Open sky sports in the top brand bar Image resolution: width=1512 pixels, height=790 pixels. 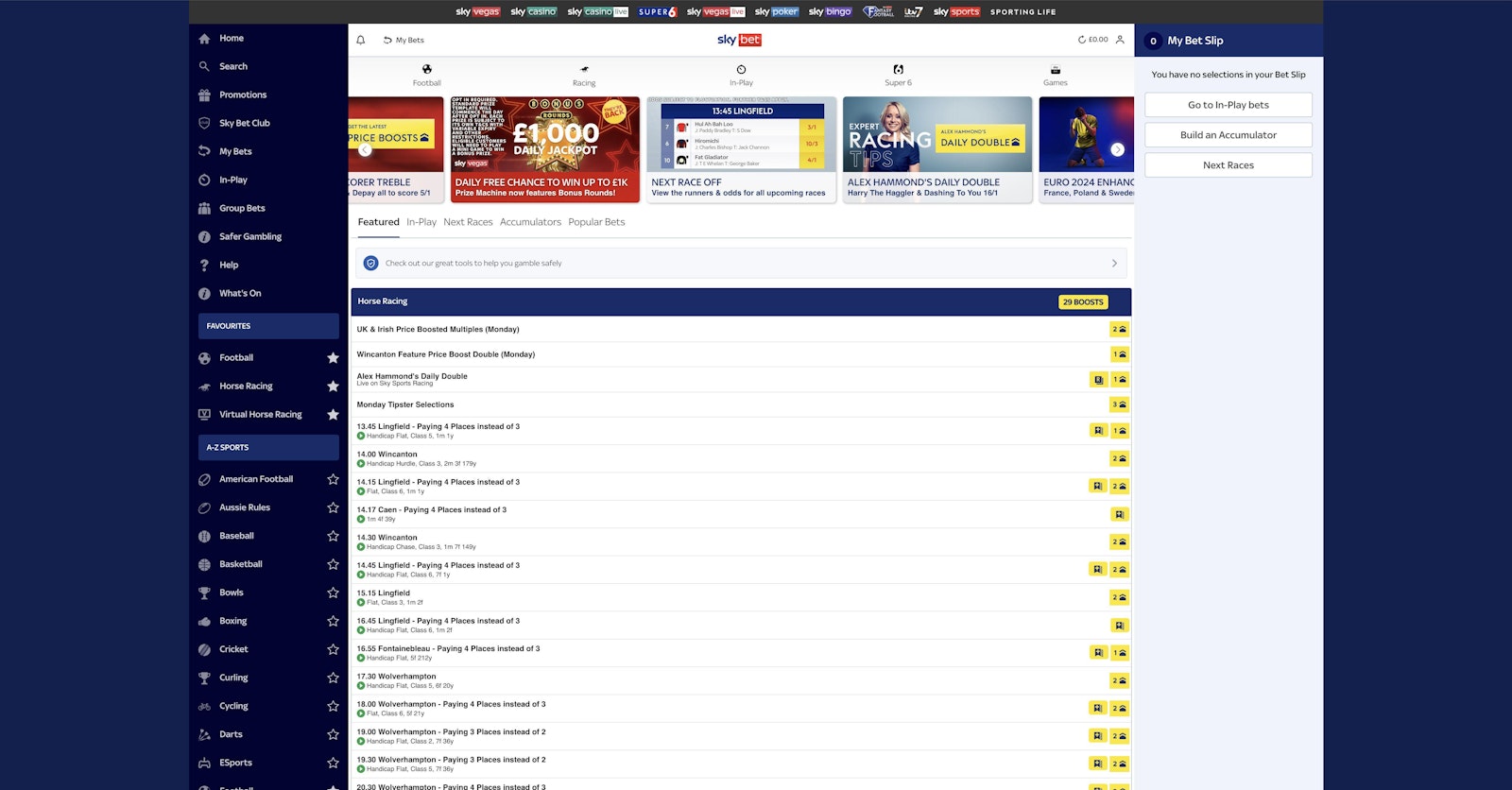[956, 12]
